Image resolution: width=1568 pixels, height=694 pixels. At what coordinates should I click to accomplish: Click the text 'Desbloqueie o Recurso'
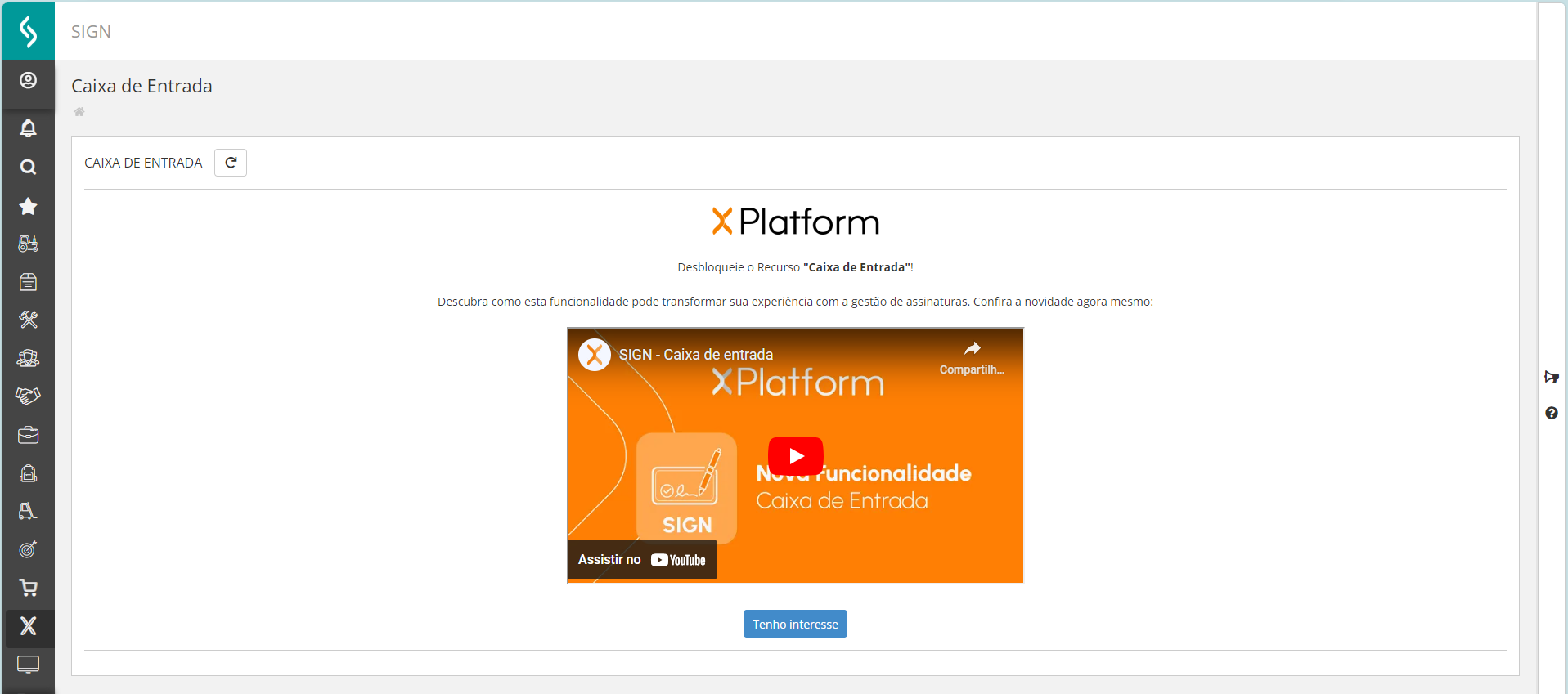(739, 267)
